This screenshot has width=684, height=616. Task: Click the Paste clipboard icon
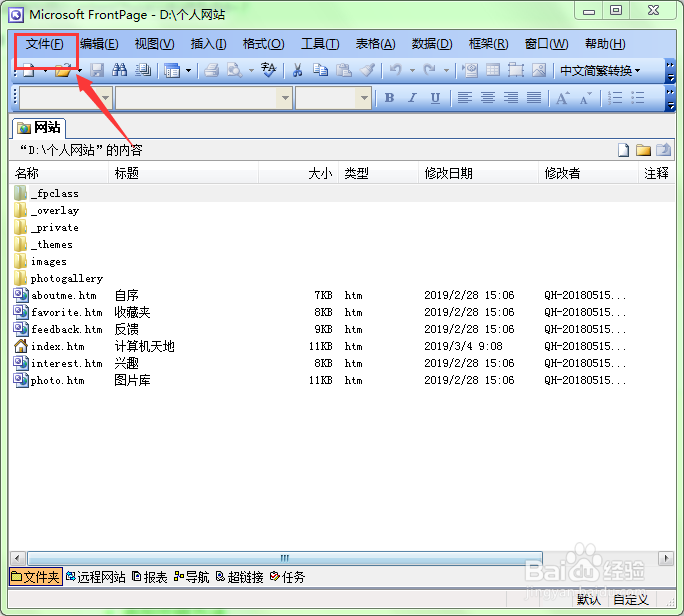point(344,70)
